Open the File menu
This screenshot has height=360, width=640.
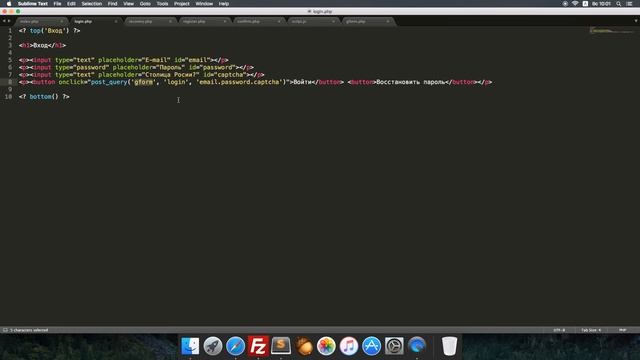coord(58,4)
